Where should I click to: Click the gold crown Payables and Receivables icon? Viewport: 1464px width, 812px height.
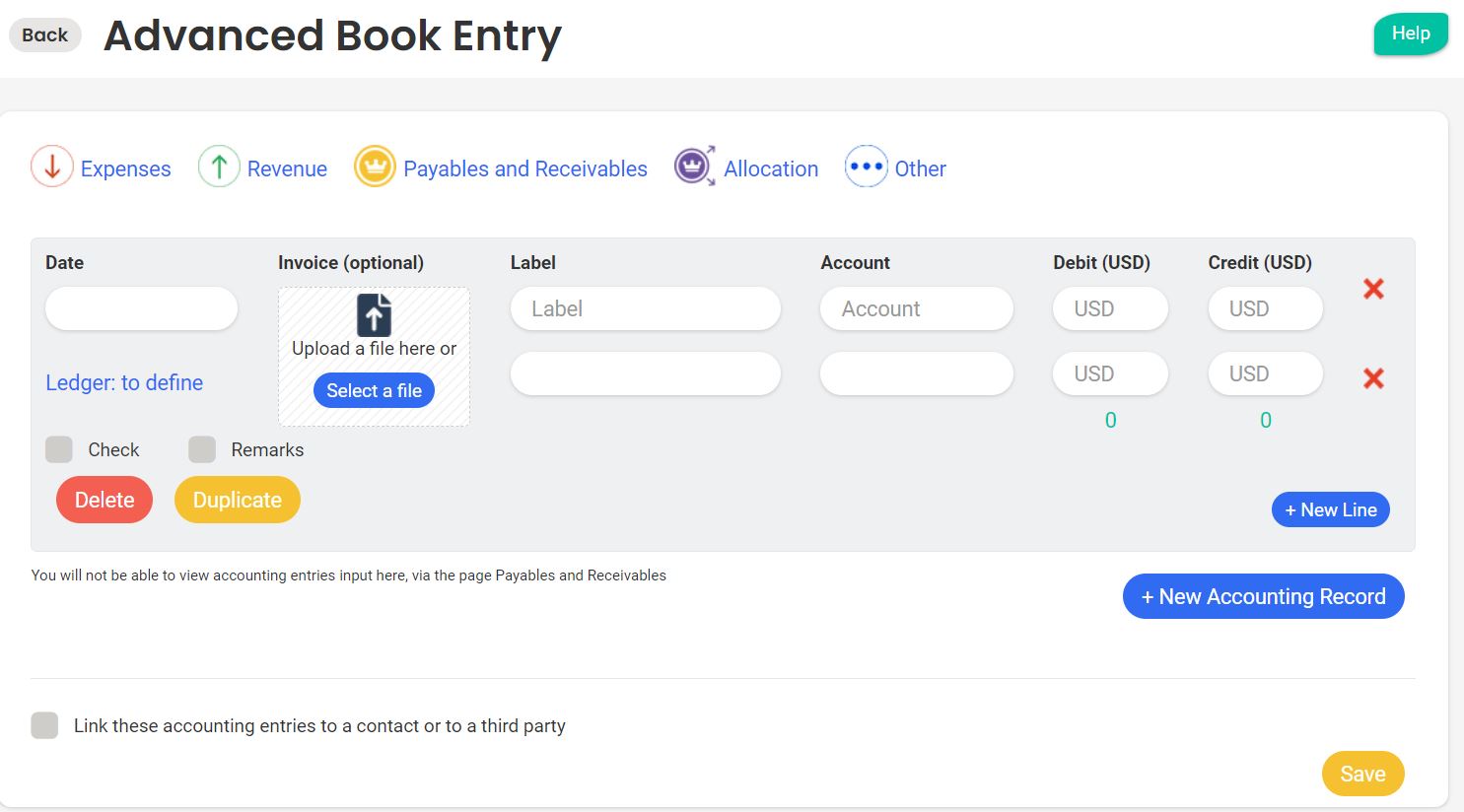(x=375, y=167)
